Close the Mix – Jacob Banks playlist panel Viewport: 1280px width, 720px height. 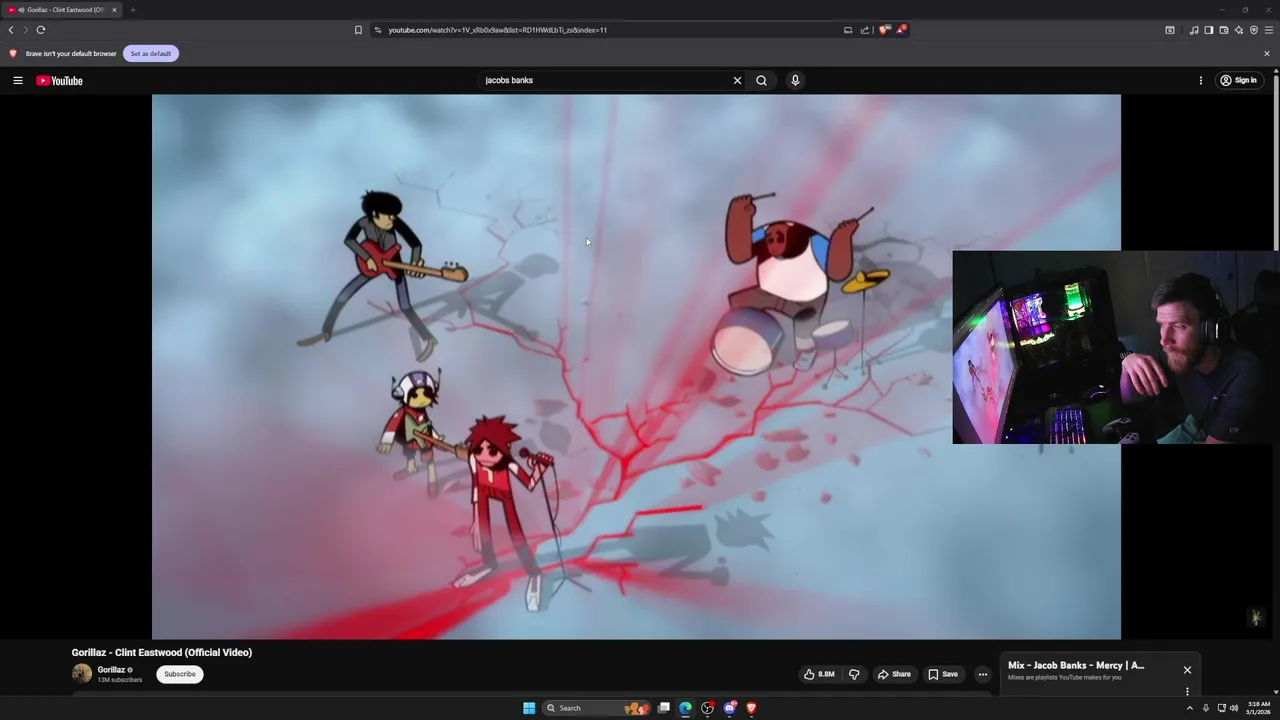[x=1187, y=670]
